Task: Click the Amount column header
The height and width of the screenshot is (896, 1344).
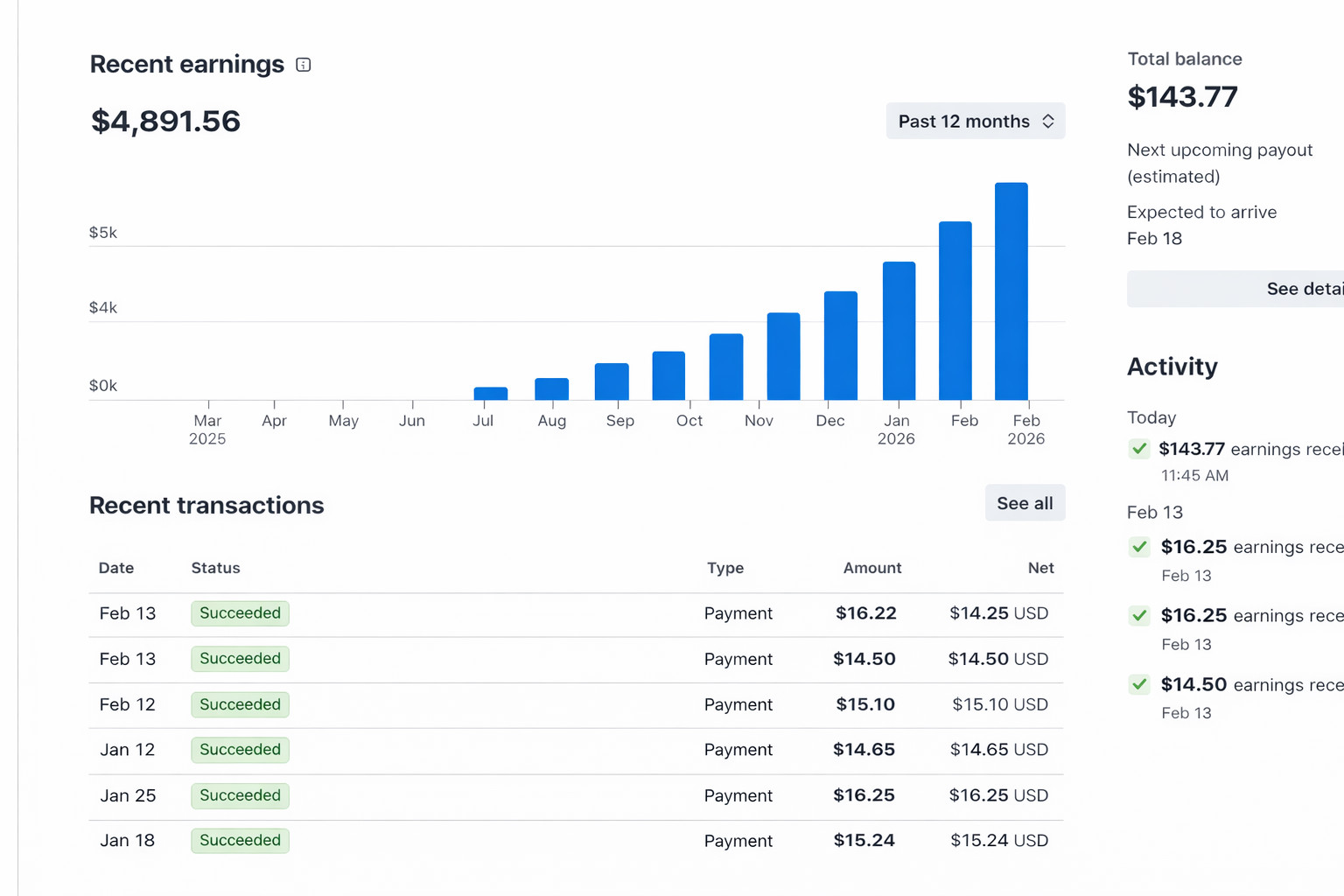Action: (871, 567)
